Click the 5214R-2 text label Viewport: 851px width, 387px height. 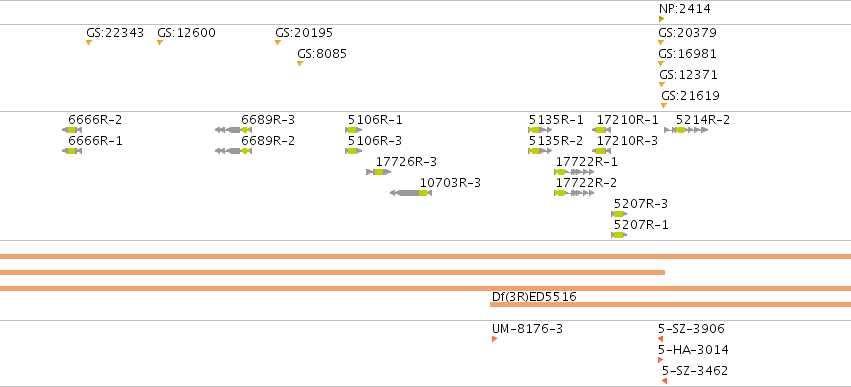point(703,120)
